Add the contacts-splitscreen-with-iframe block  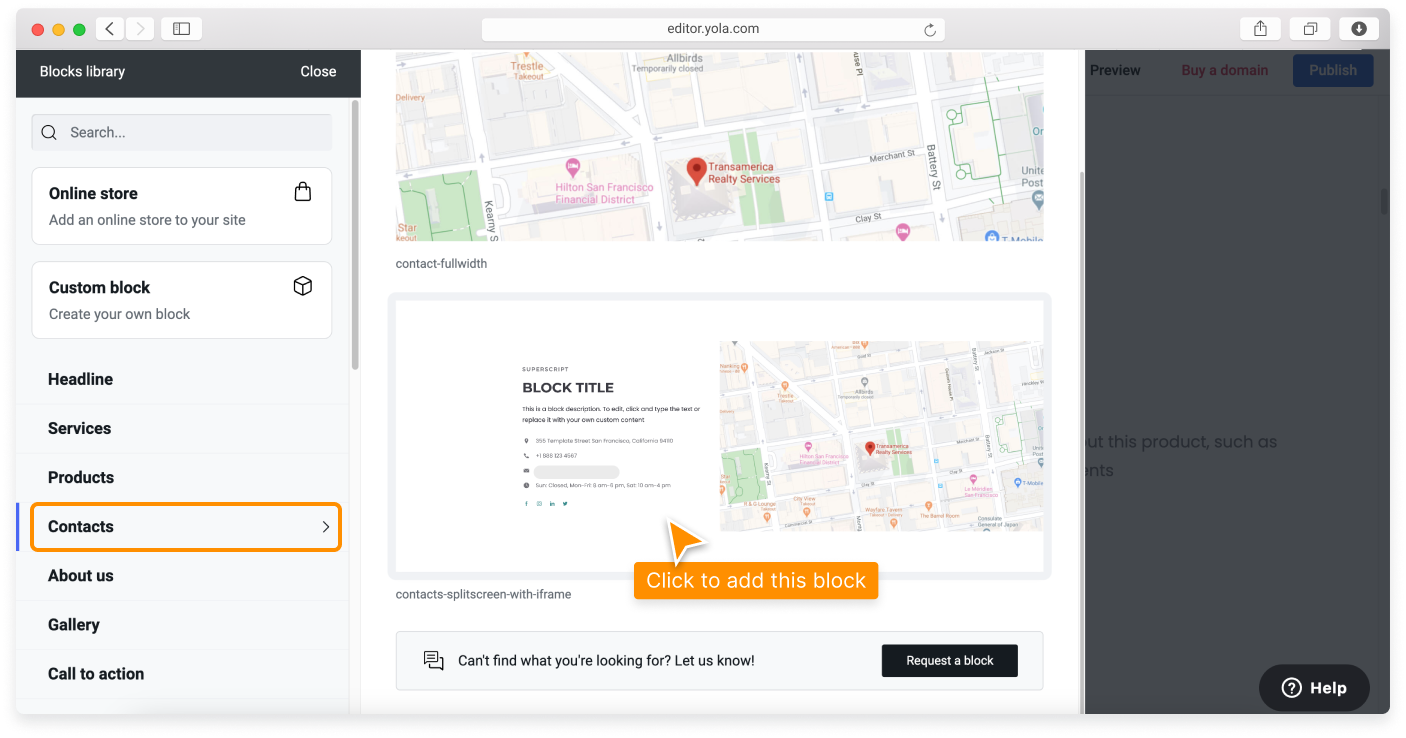[719, 436]
